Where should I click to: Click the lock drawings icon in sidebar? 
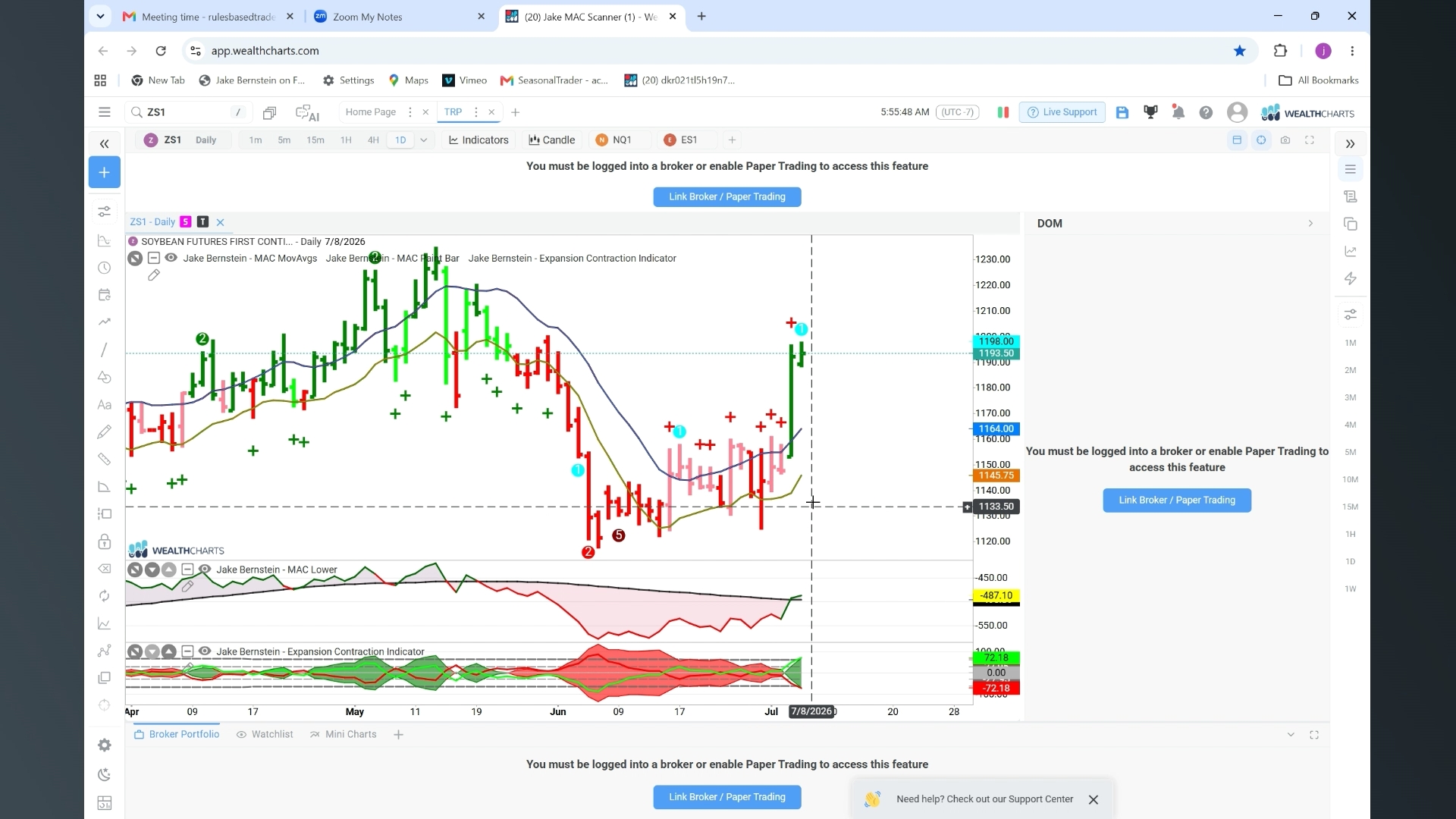pyautogui.click(x=105, y=541)
